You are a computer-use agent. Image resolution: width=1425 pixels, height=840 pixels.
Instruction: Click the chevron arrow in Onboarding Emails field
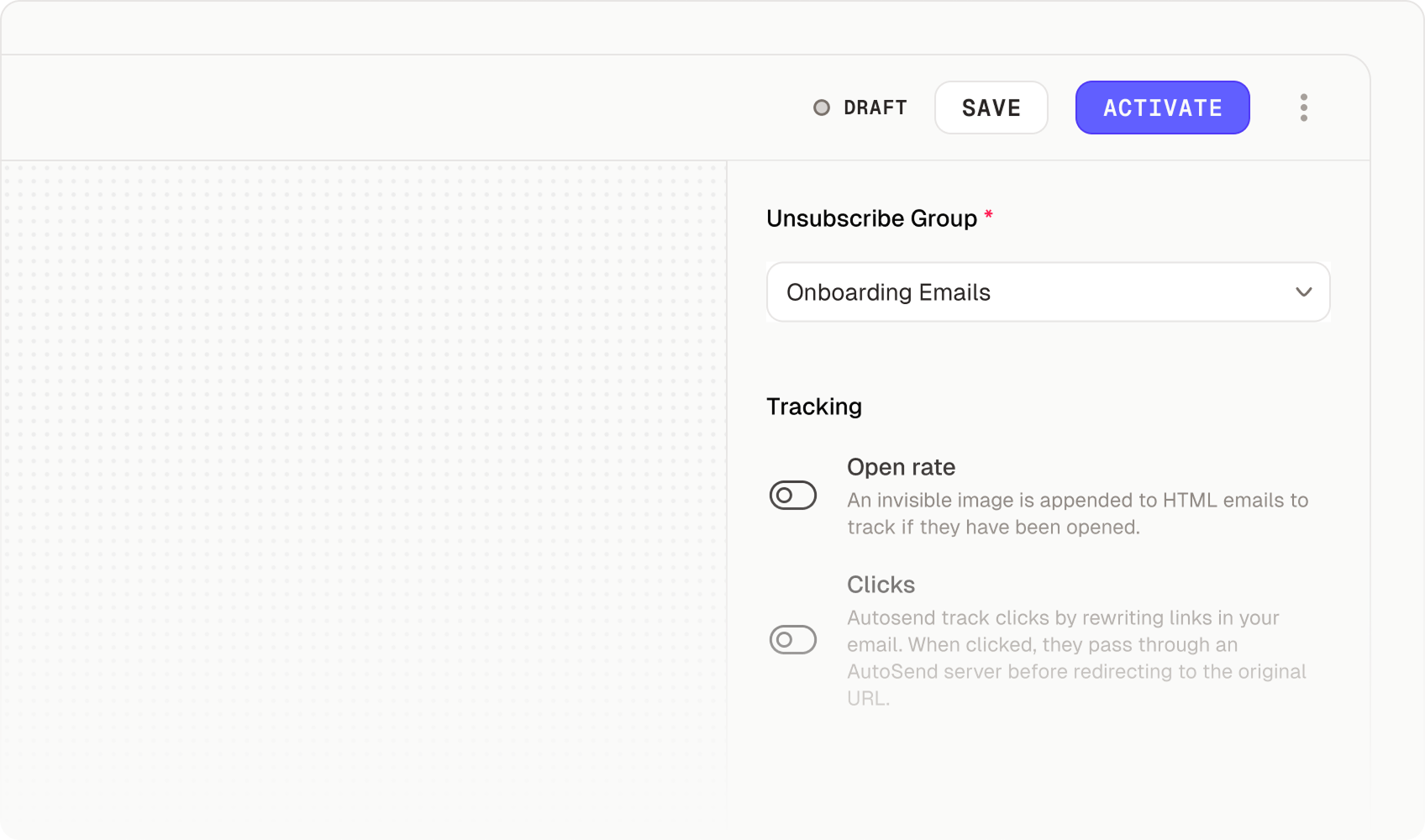(1303, 292)
